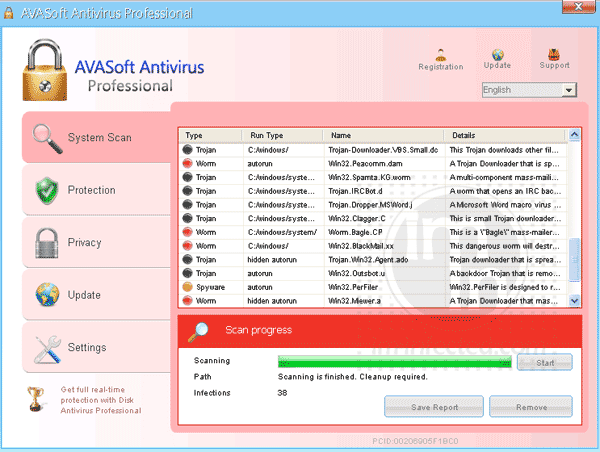This screenshot has width=600, height=452.
Task: Select the Trojan-Downloader.VBS.Small.dc name cell
Action: click(x=383, y=150)
